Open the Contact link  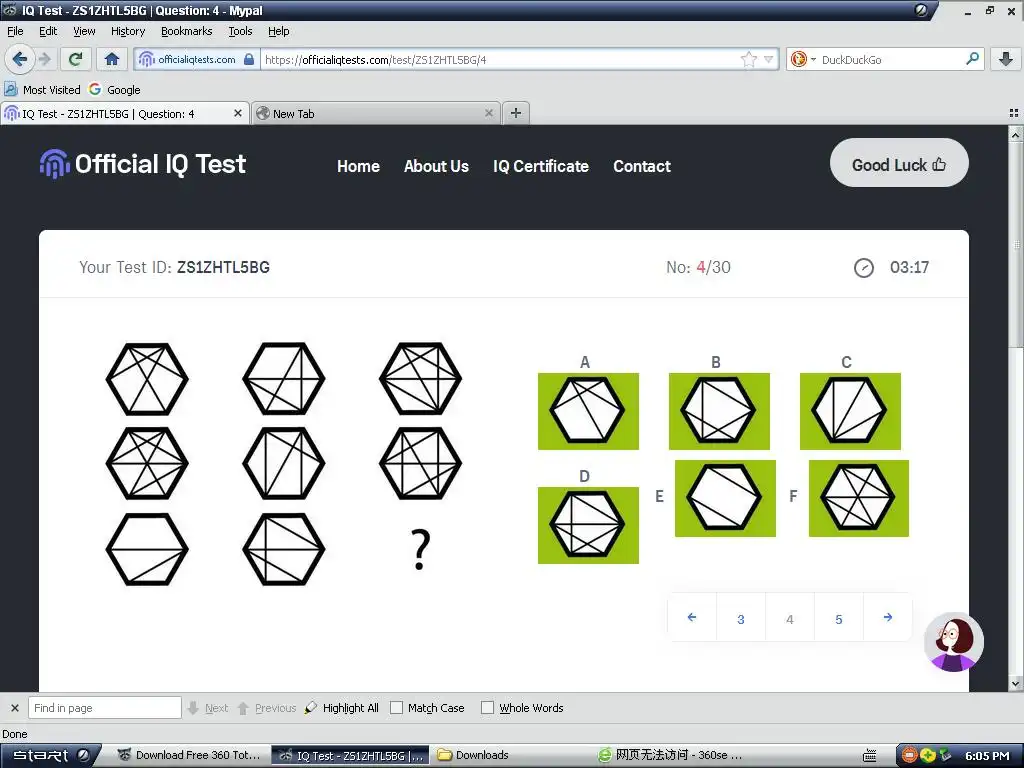pos(641,167)
